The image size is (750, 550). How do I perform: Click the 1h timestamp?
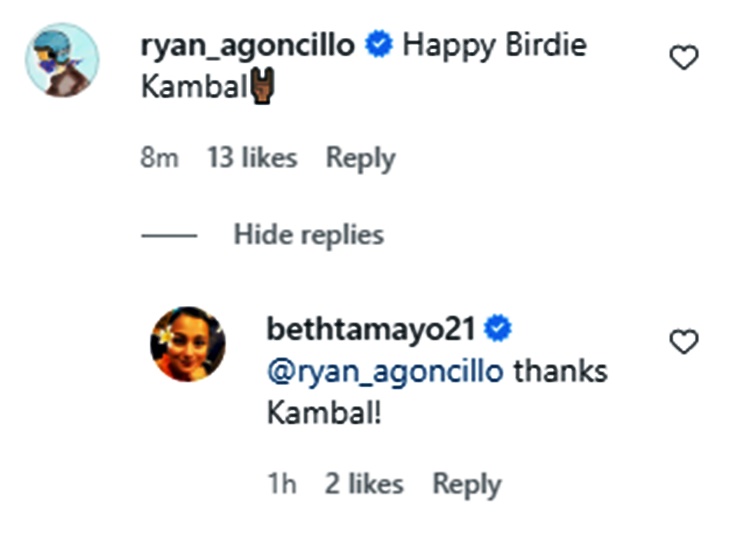[x=282, y=485]
